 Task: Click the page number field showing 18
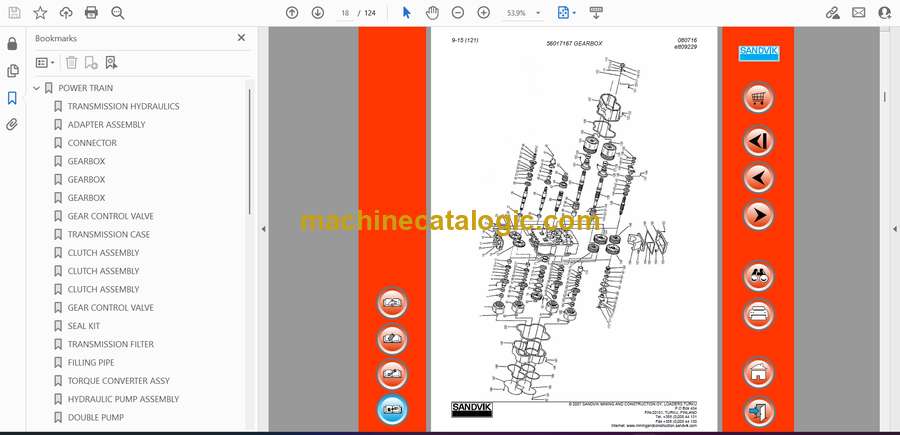click(x=345, y=13)
